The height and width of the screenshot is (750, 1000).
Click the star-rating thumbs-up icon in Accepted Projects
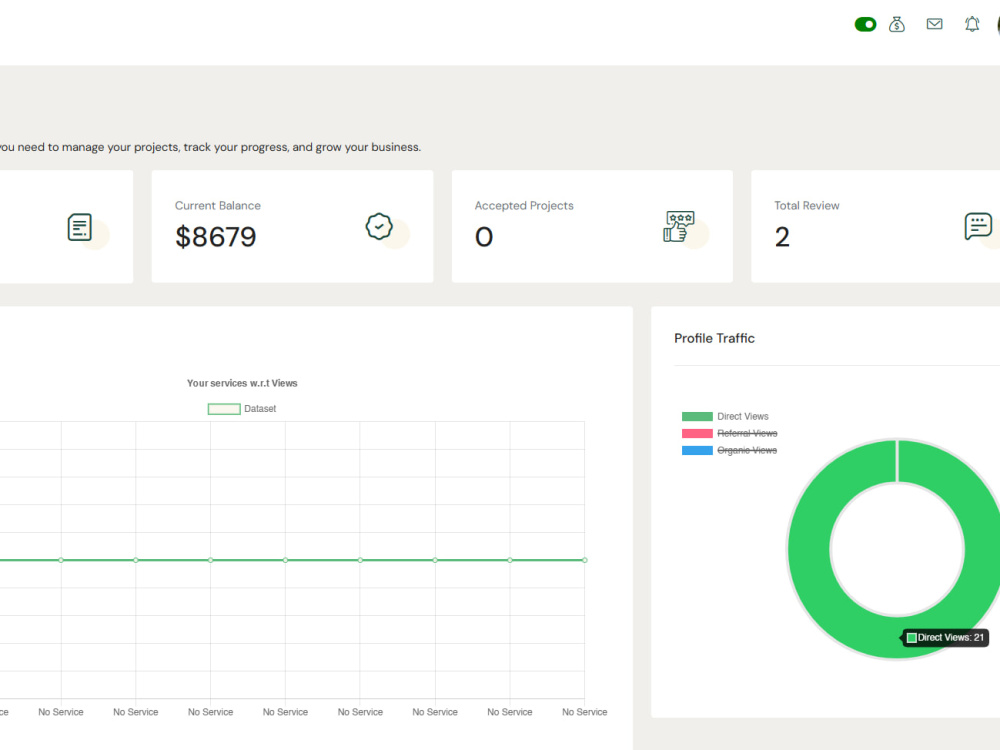coord(679,226)
